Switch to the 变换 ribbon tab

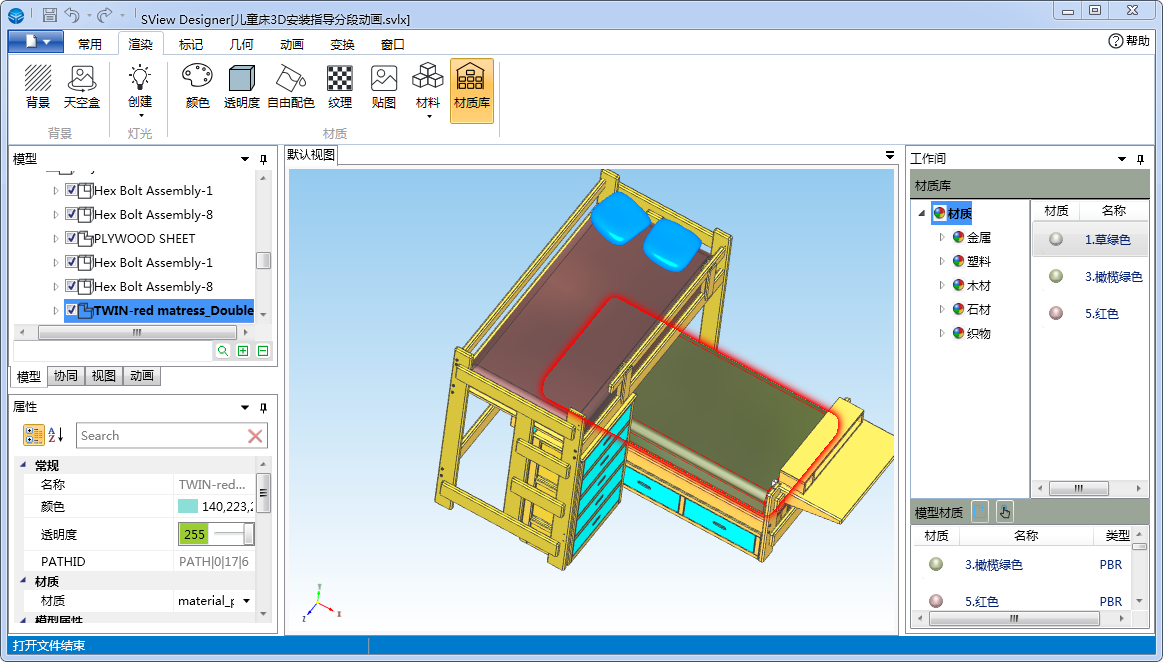[x=342, y=44]
